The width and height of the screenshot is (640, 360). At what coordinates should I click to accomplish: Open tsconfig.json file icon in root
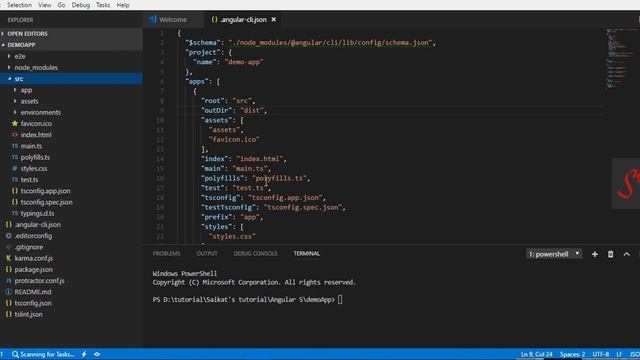(x=9, y=303)
